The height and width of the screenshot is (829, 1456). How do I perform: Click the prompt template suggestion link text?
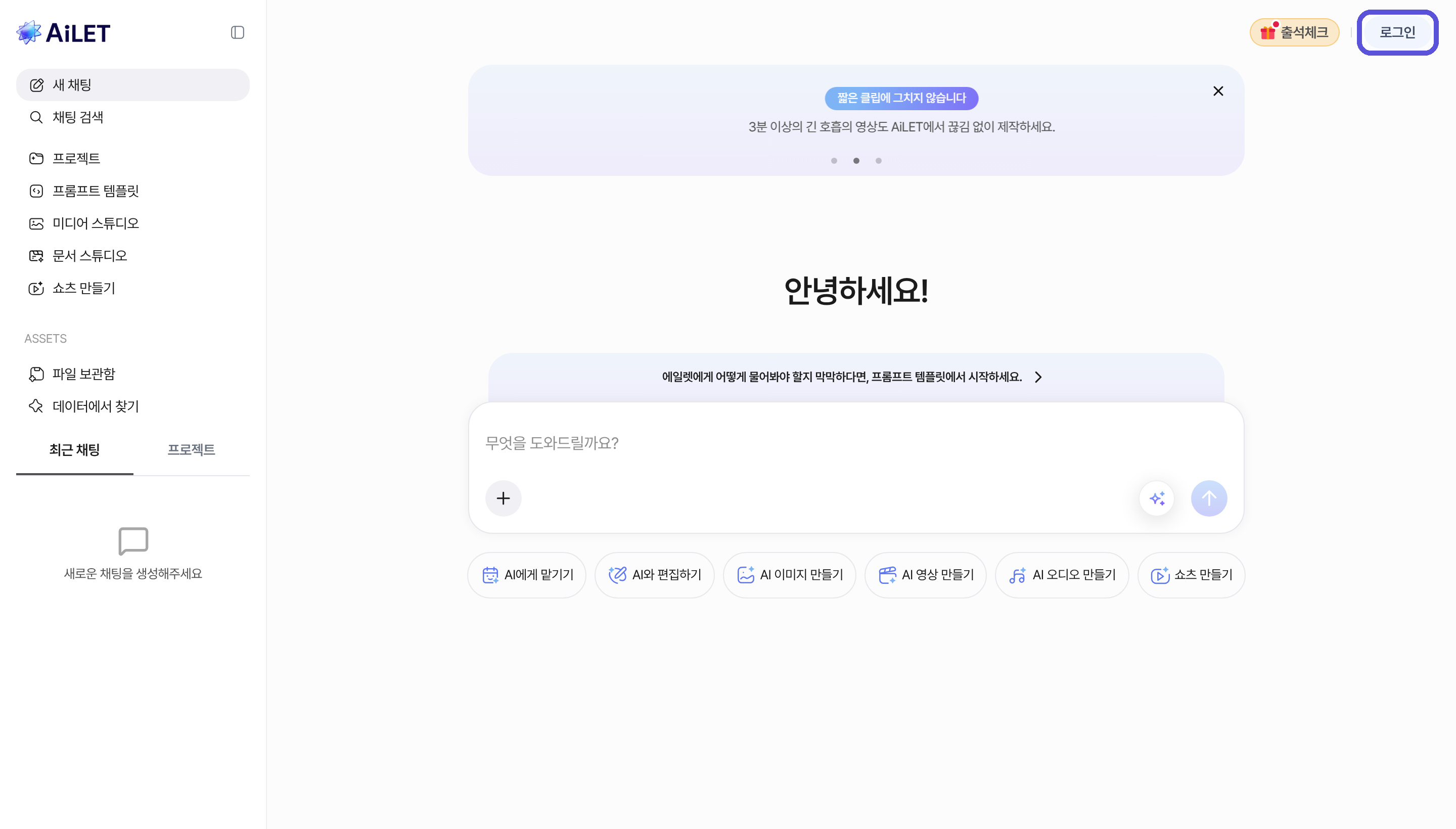(842, 377)
